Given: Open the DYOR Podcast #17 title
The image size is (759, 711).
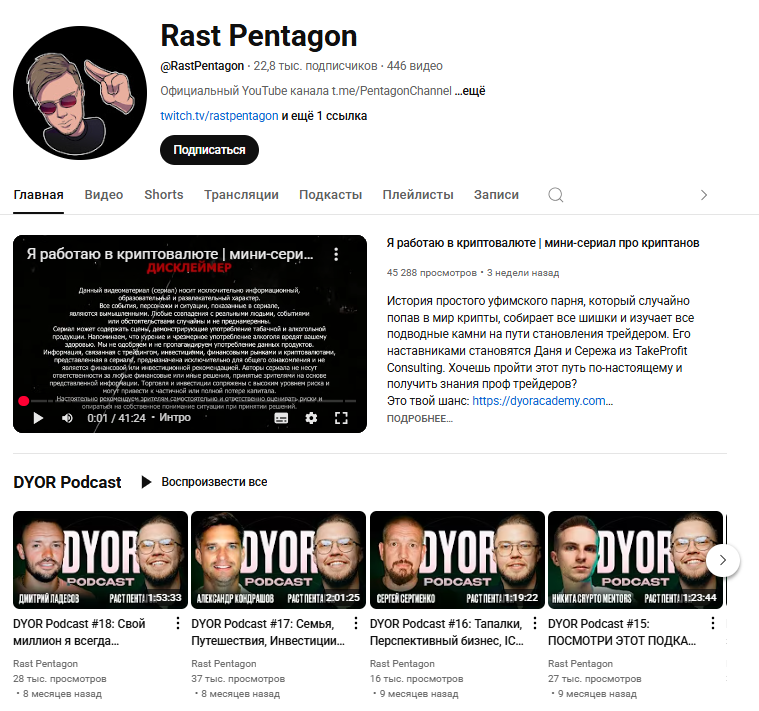Looking at the screenshot, I should [x=268, y=632].
